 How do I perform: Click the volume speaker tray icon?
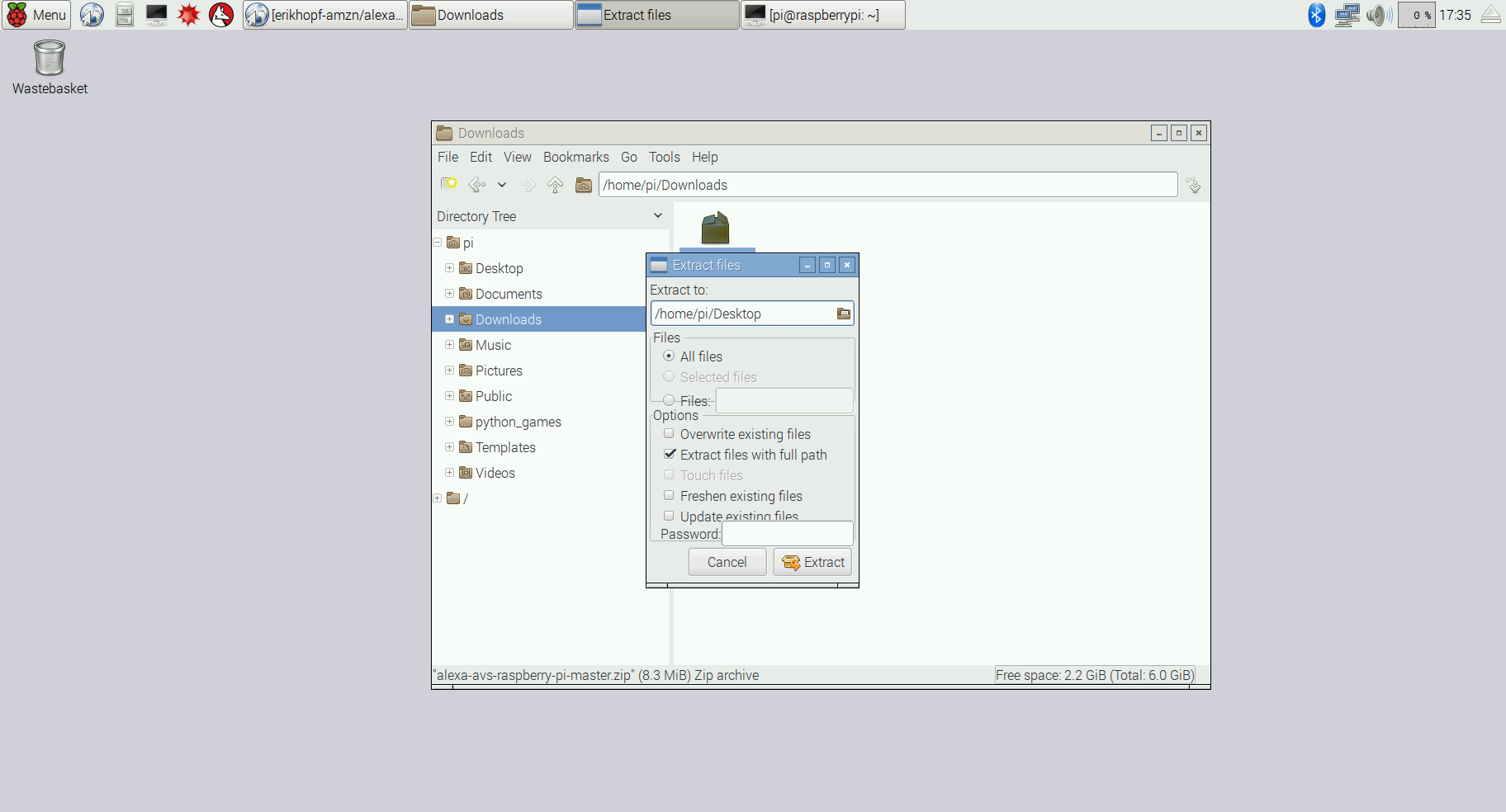[x=1379, y=15]
